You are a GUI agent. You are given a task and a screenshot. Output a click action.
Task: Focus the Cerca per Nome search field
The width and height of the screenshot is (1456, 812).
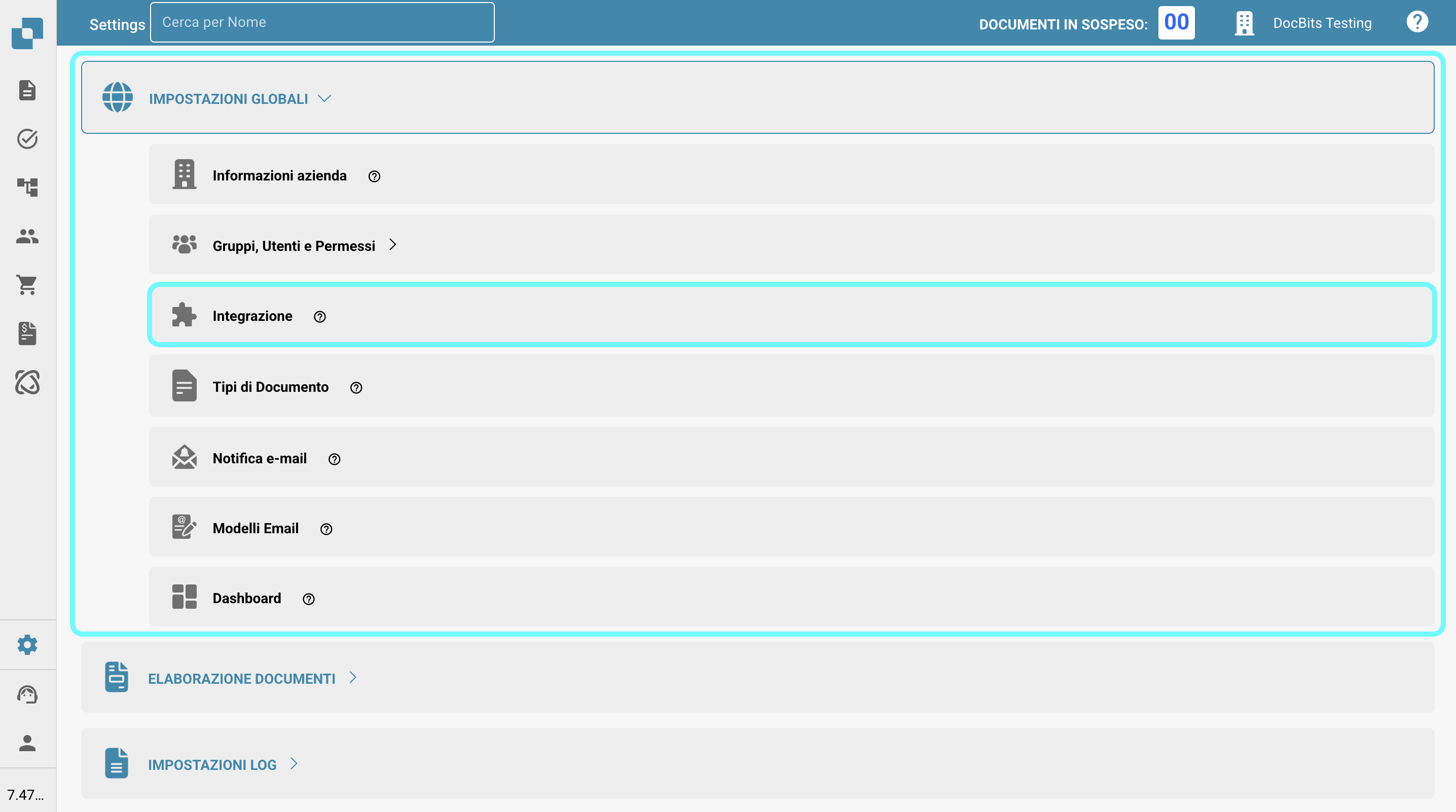322,23
